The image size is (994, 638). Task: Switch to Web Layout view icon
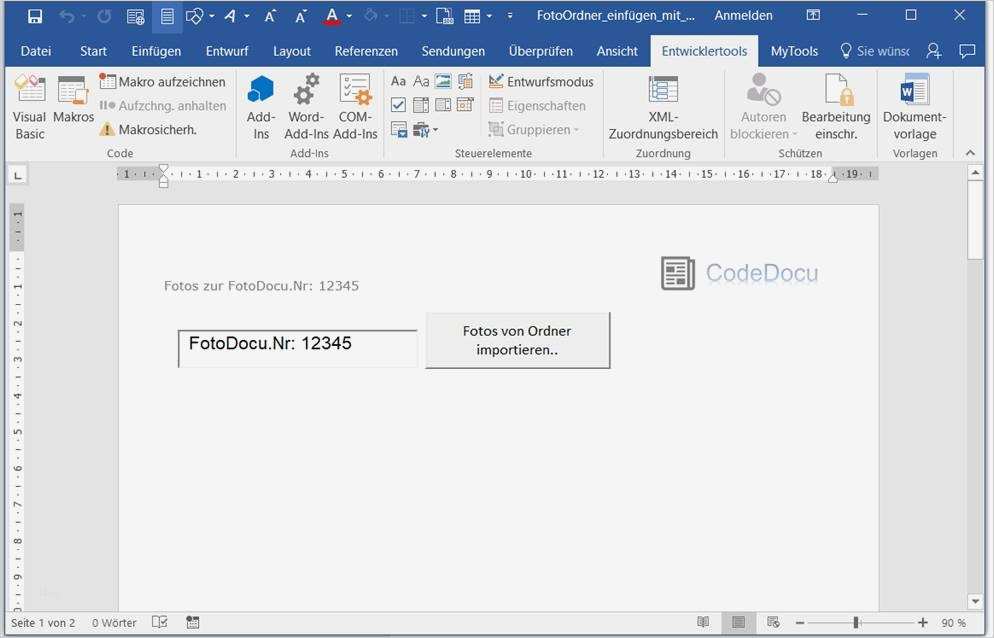pos(773,623)
